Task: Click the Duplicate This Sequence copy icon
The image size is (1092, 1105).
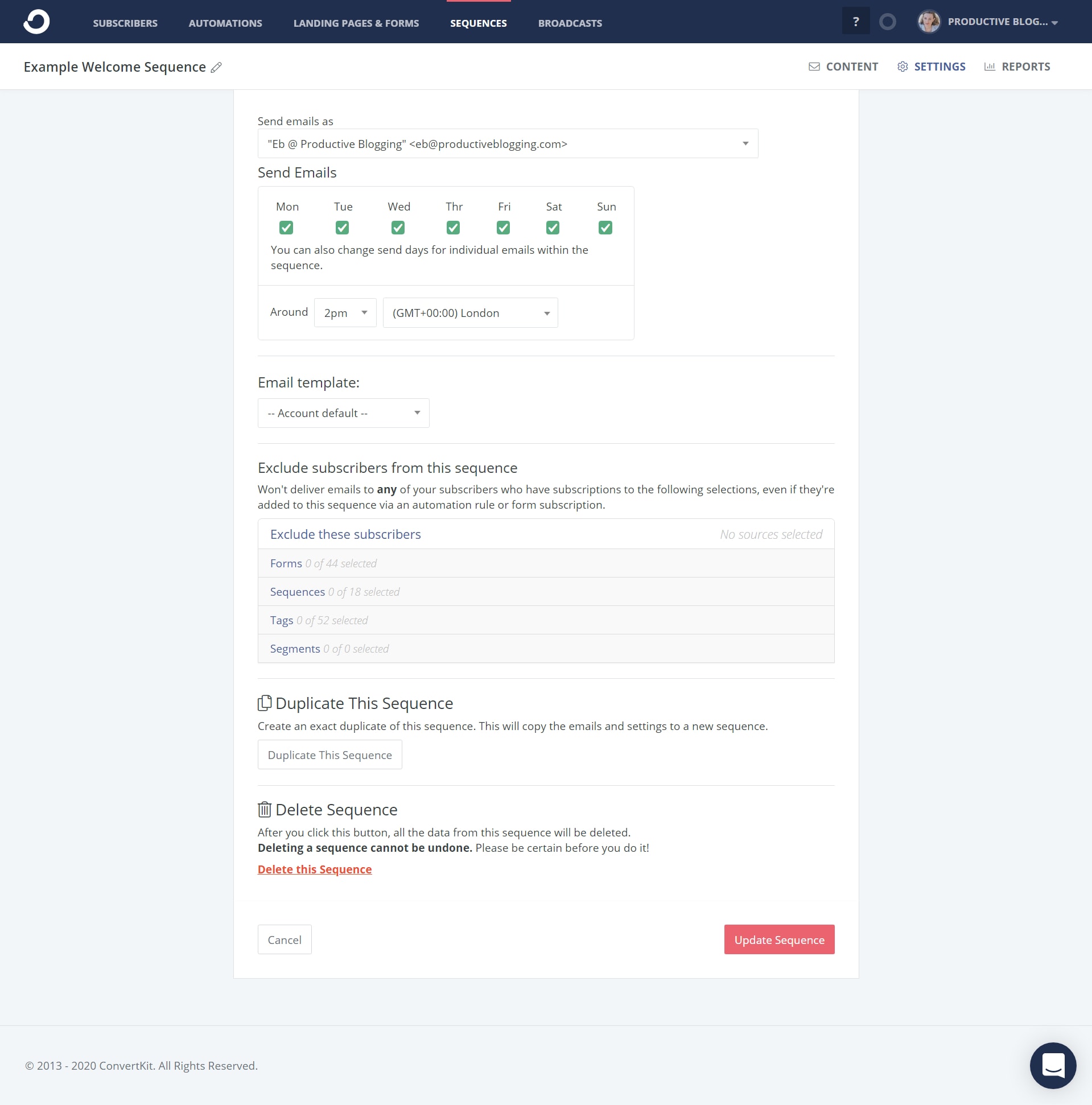Action: (264, 703)
